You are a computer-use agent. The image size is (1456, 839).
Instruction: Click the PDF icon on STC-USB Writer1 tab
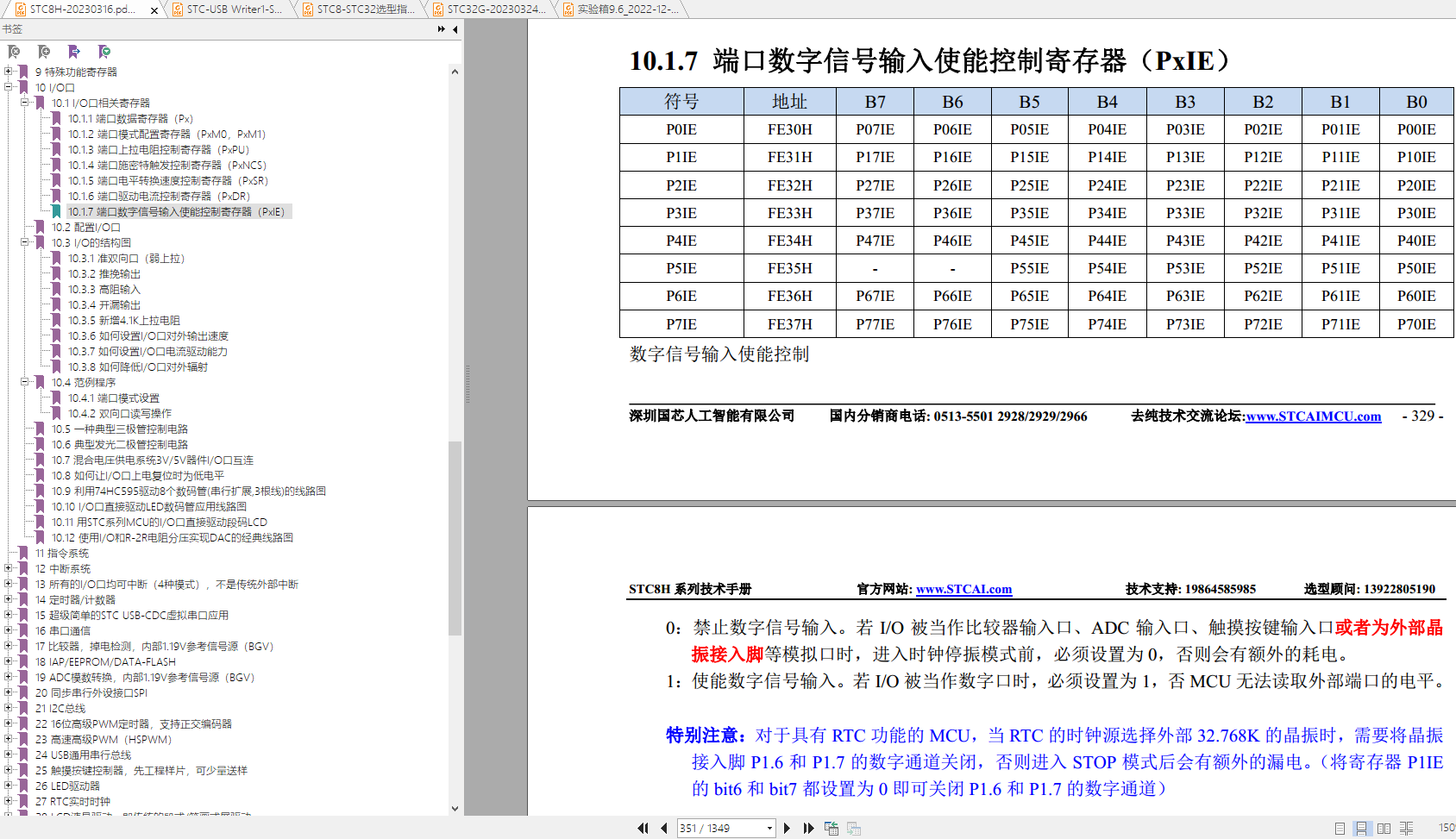[177, 9]
